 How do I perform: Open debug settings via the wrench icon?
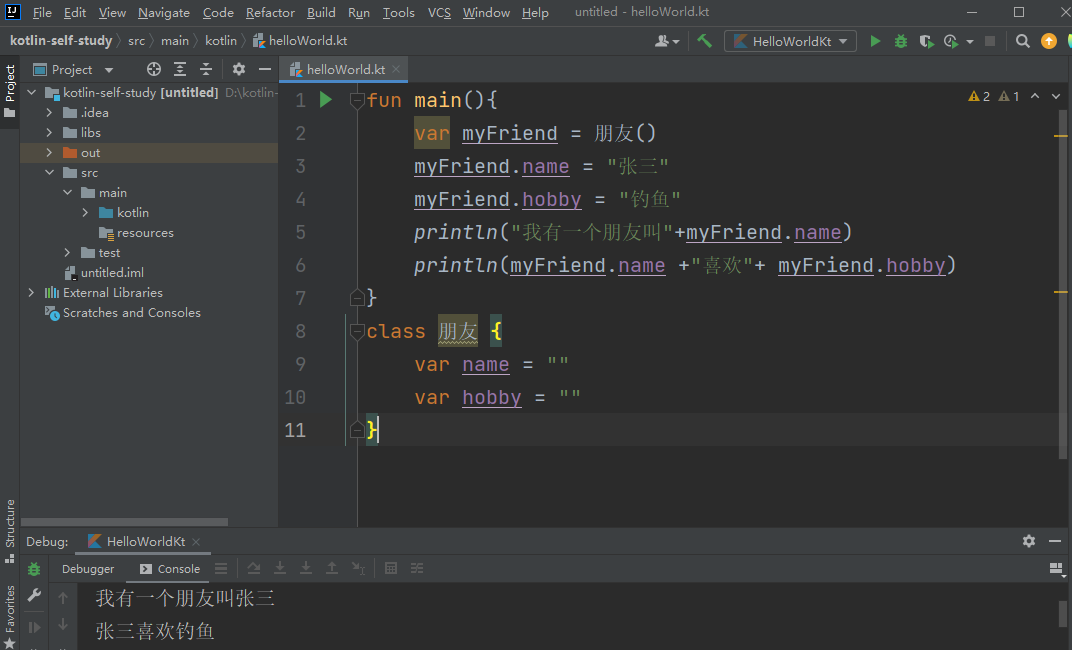(34, 596)
